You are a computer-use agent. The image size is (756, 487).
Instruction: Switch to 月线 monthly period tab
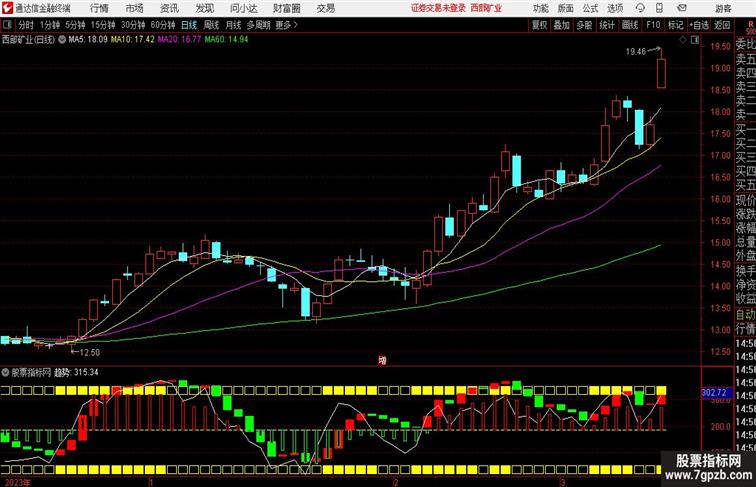pyautogui.click(x=233, y=25)
